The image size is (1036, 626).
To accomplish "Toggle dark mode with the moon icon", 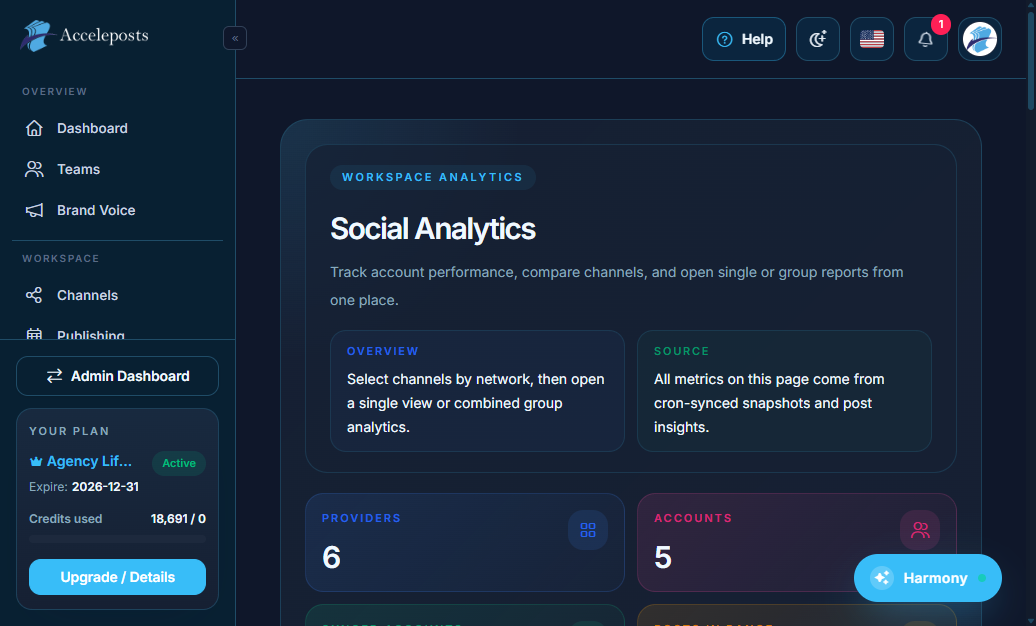I will (x=818, y=39).
